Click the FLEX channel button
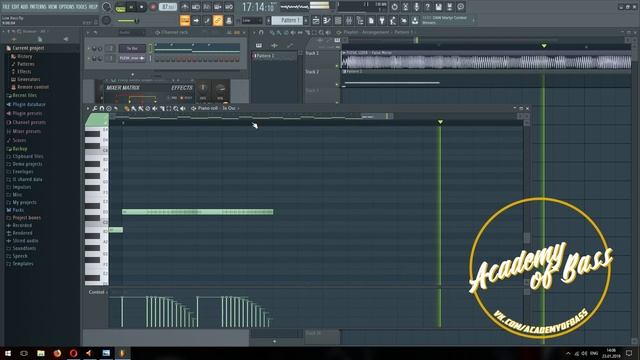The image size is (640, 360). click(132, 59)
